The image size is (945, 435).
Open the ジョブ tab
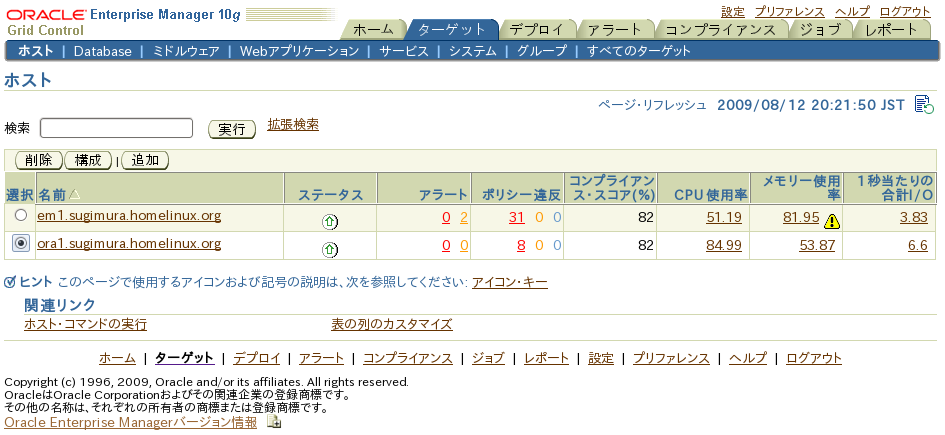click(820, 30)
